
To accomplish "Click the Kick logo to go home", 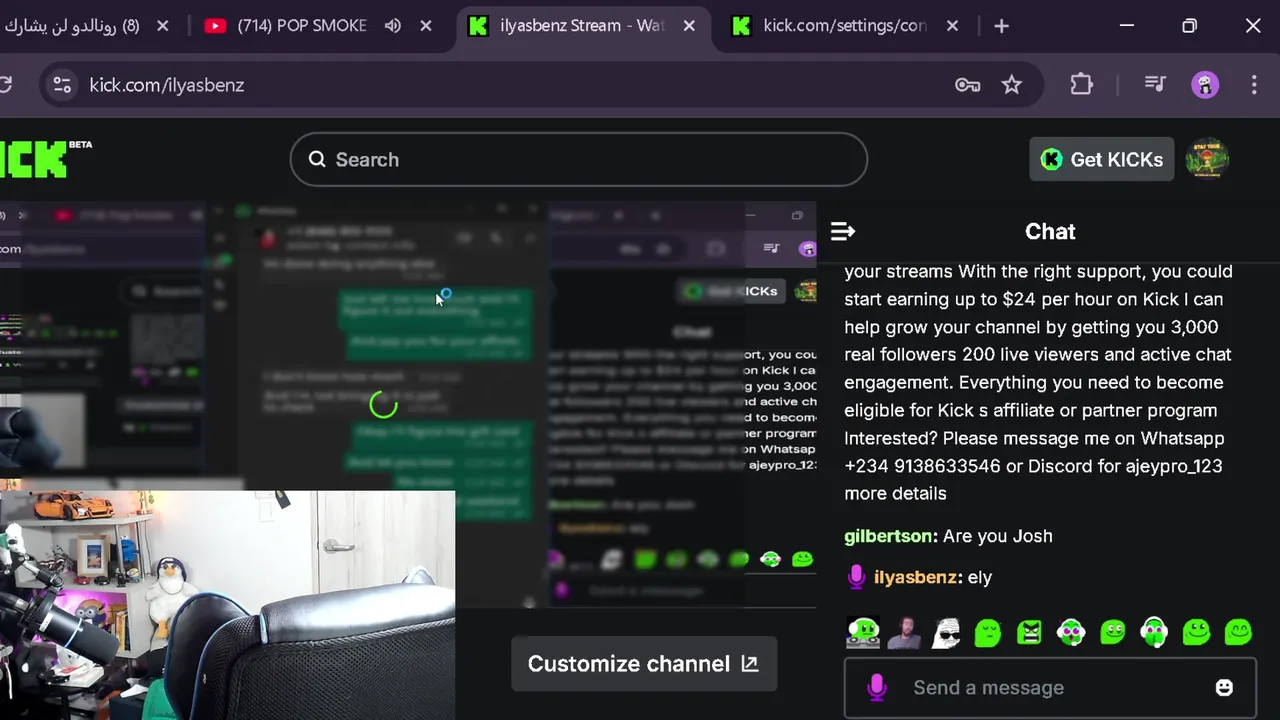I will coord(45,159).
